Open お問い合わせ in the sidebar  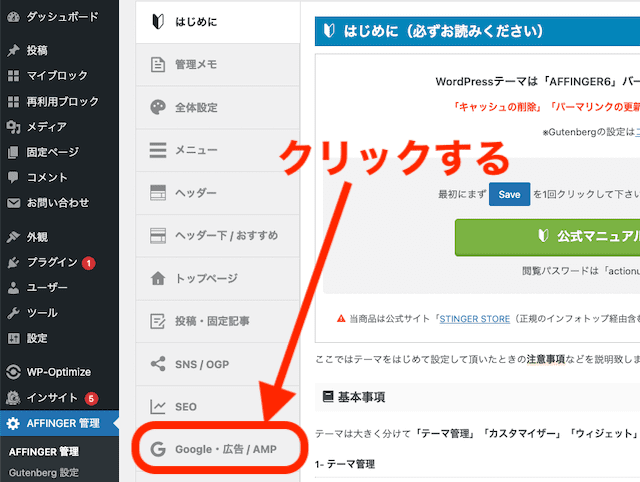[60, 203]
